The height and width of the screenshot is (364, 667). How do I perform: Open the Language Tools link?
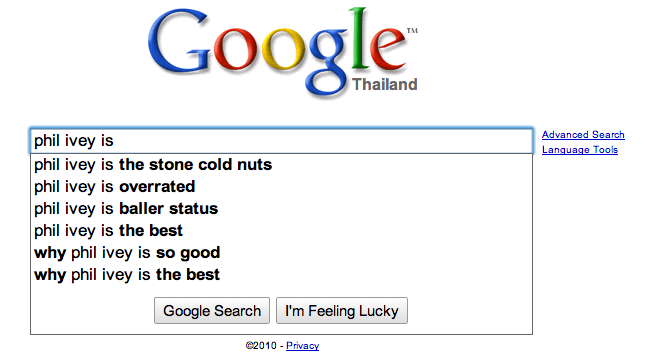pyautogui.click(x=580, y=150)
